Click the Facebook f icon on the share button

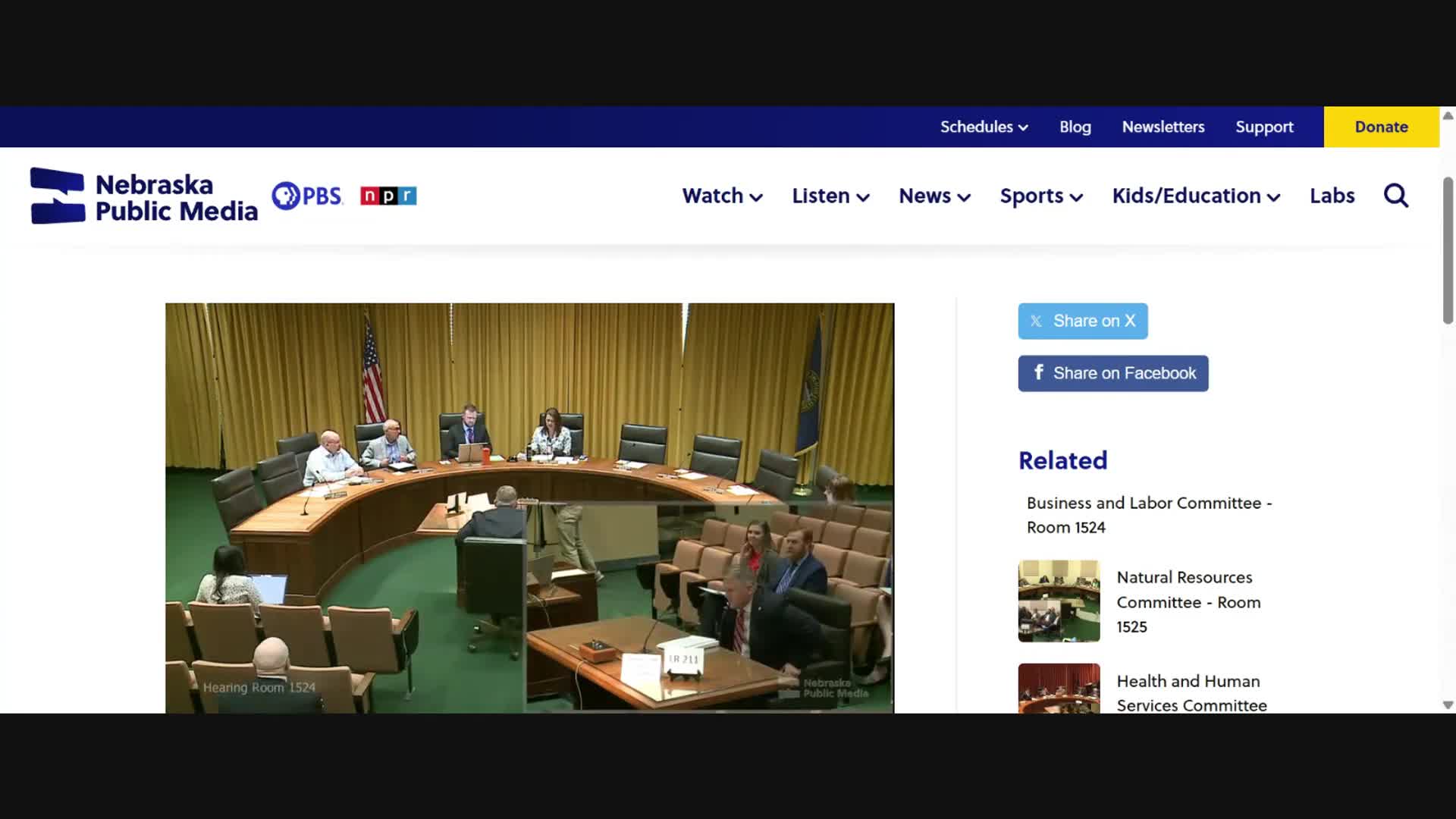1039,372
